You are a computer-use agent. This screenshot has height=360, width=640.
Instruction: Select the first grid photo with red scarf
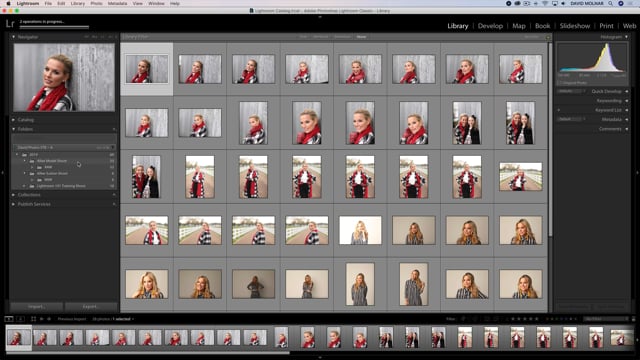point(147,69)
